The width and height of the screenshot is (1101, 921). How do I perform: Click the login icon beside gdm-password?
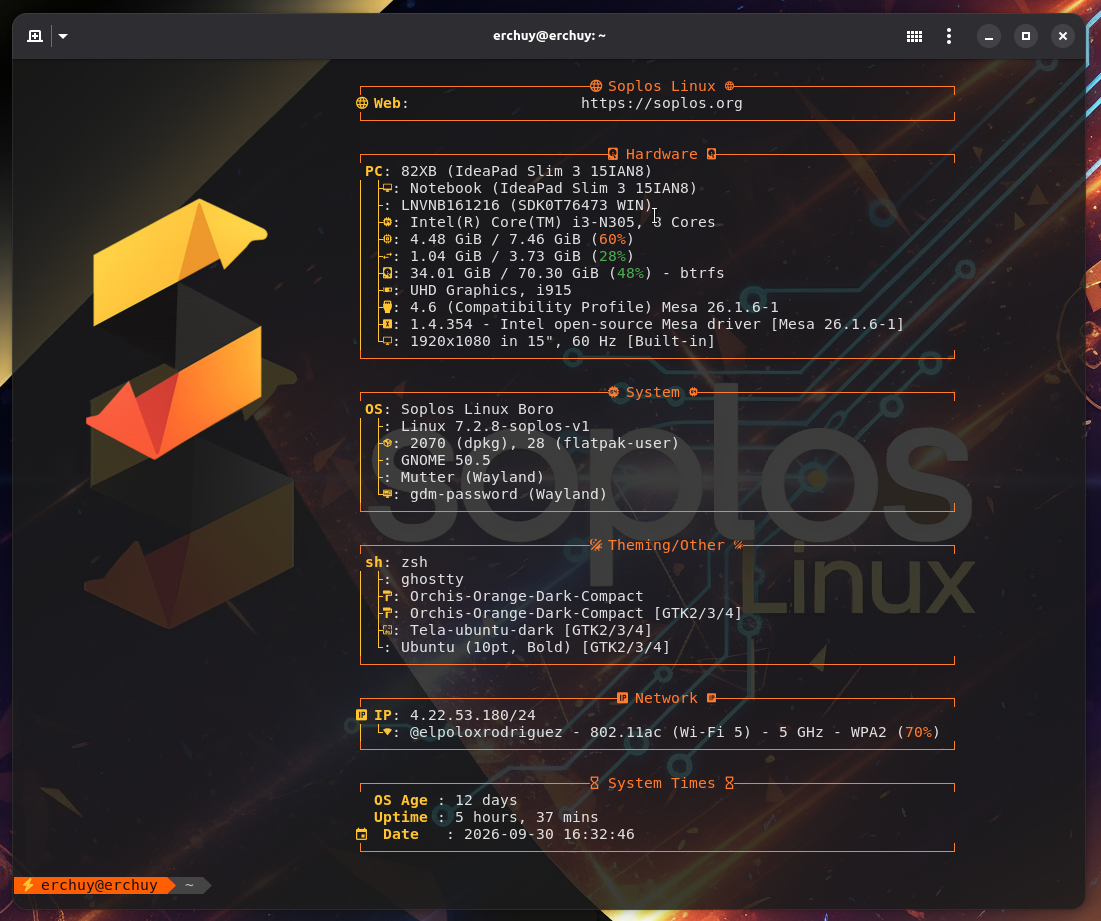(387, 494)
